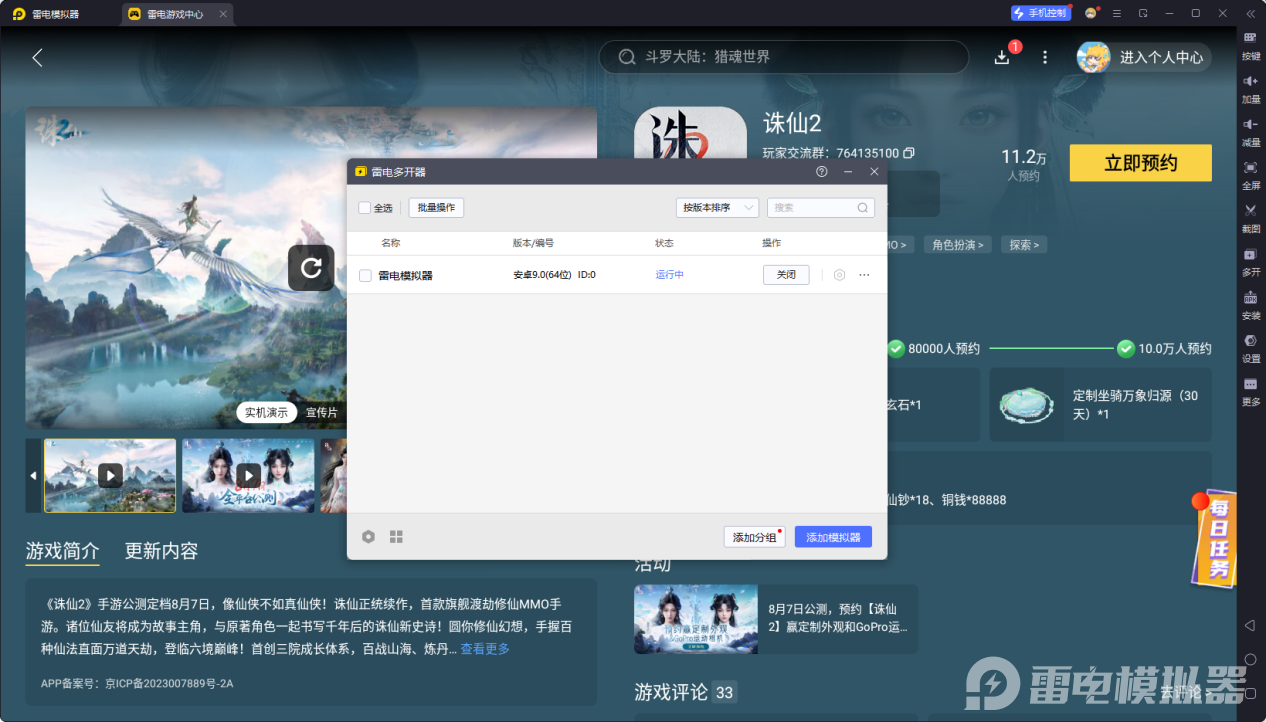
Task: Tick the checkbox for 雷电模拟器 row
Action: [x=365, y=275]
